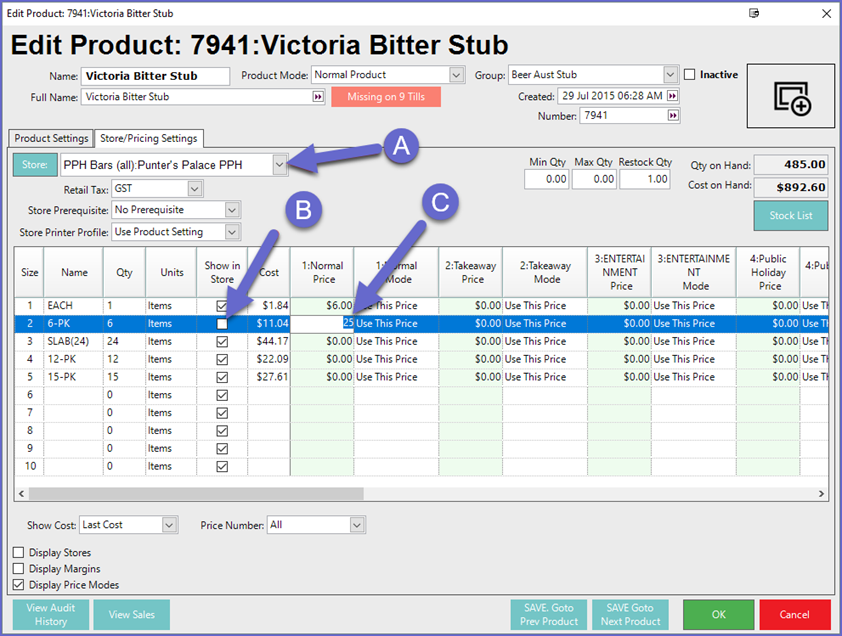
Task: Open the Retail Tax dropdown
Action: 195,189
